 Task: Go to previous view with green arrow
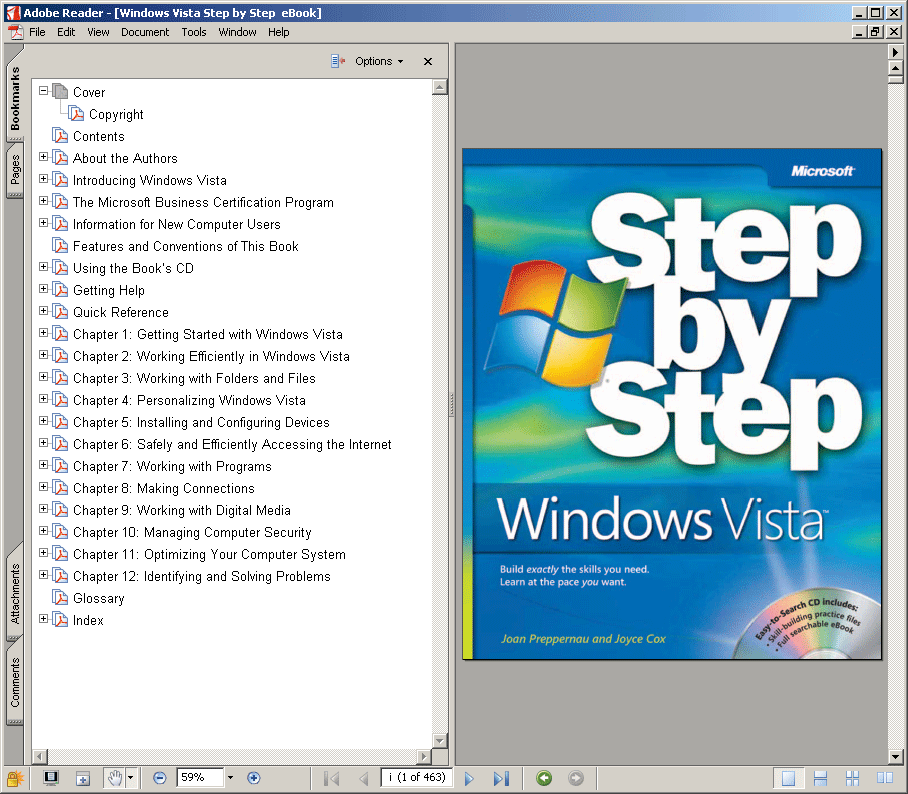pyautogui.click(x=544, y=778)
